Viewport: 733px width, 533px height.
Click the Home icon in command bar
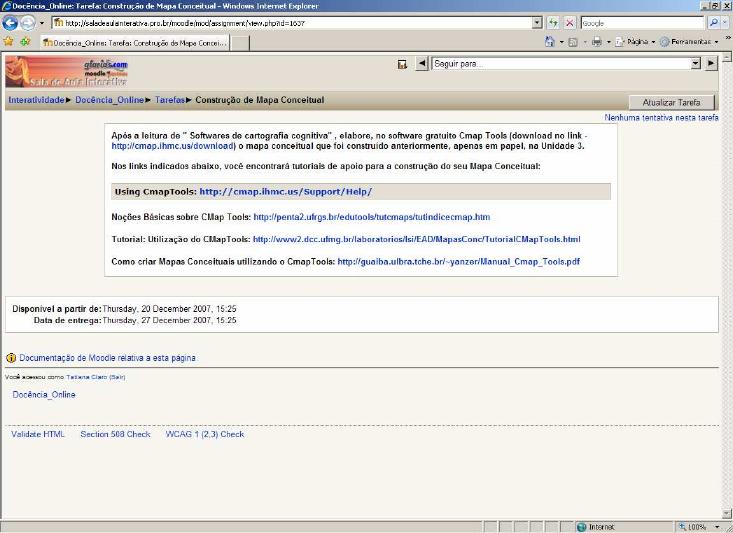click(x=550, y=42)
